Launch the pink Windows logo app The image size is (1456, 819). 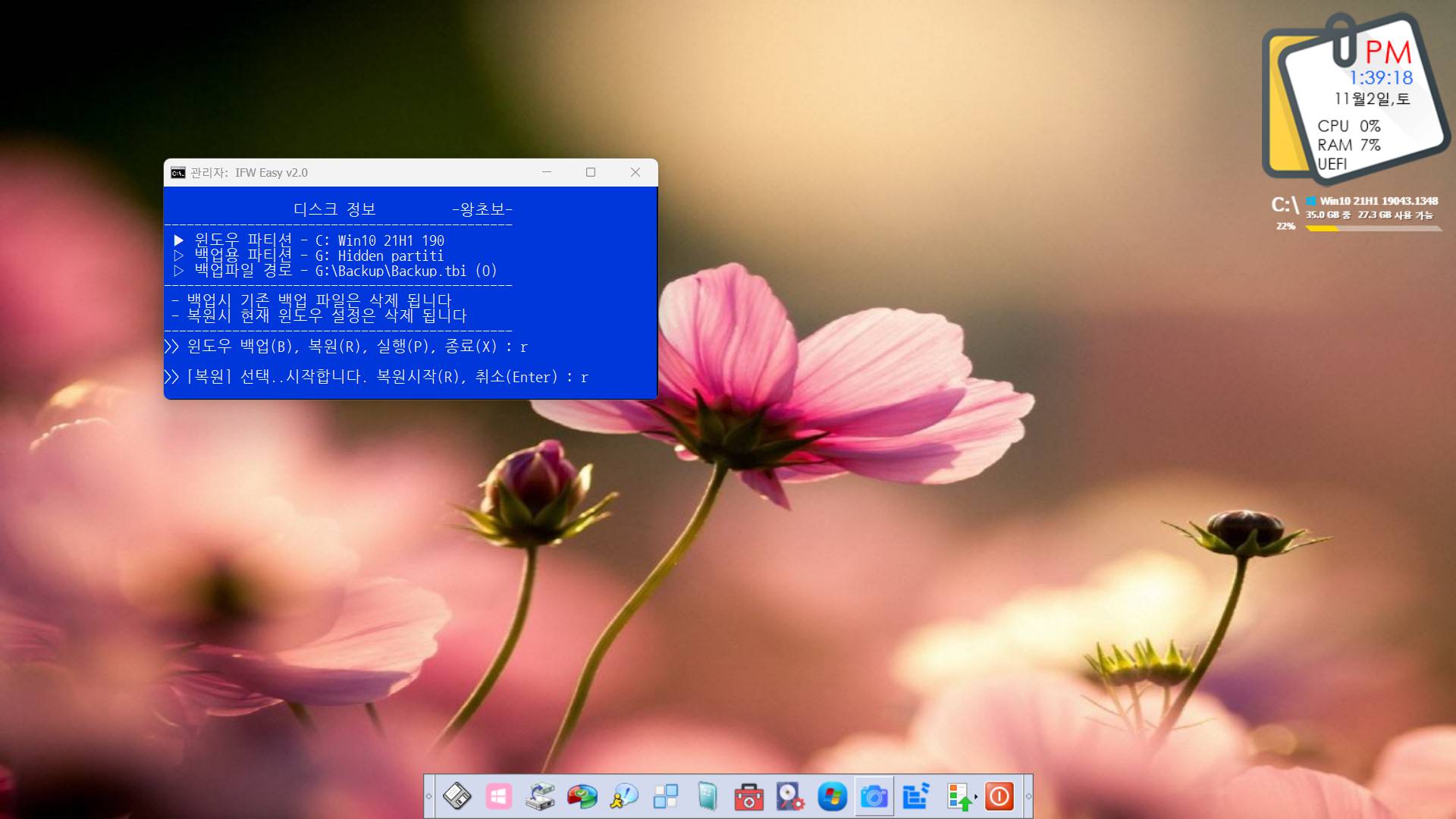(x=498, y=796)
